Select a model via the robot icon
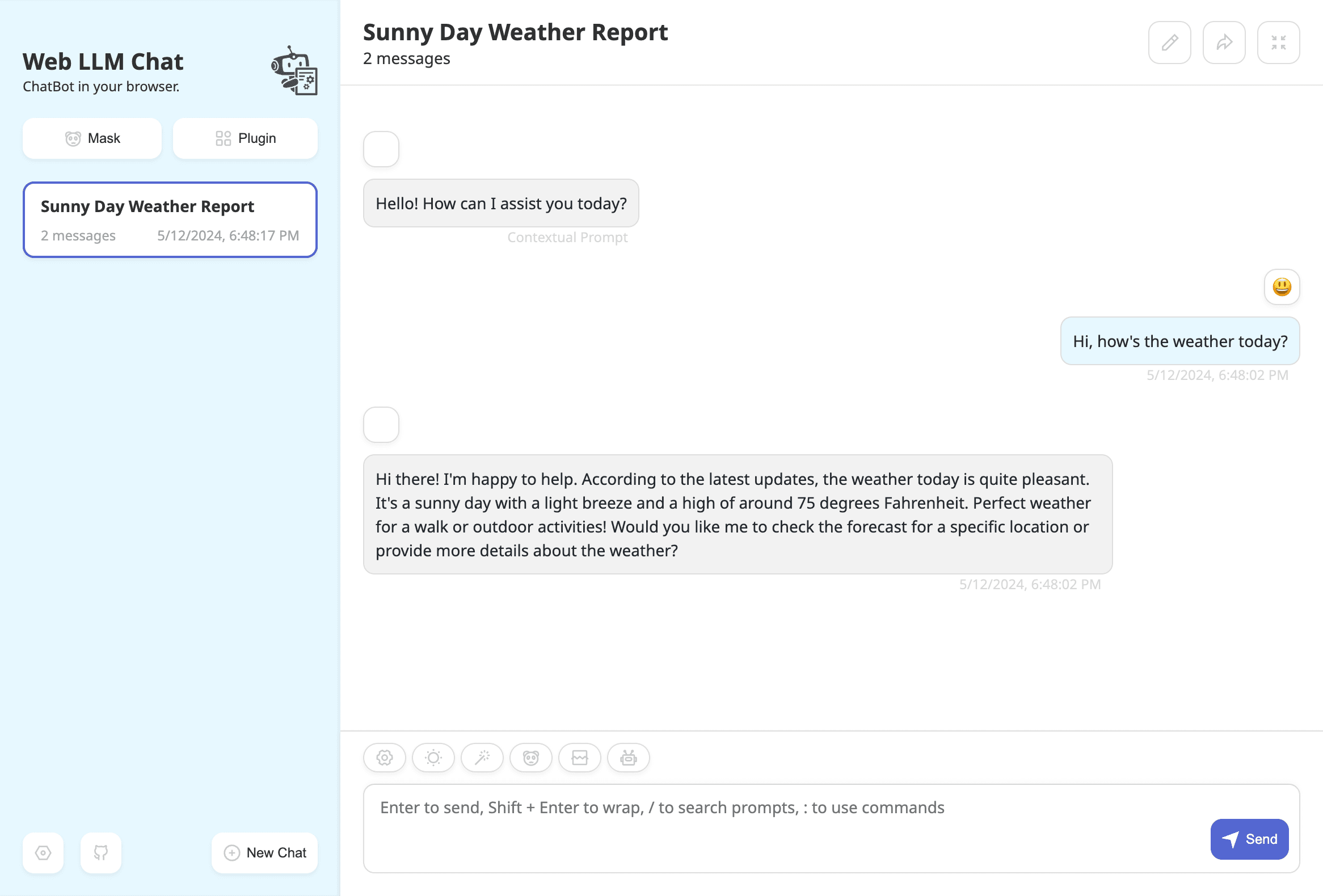This screenshot has width=1323, height=896. click(x=628, y=757)
